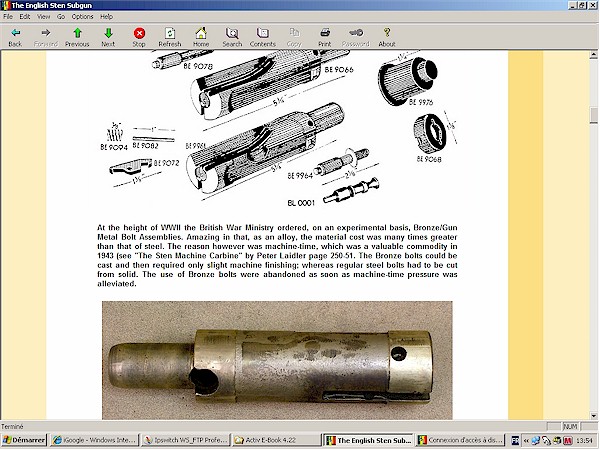Click the NUM status bar indicator
The width and height of the screenshot is (600, 450).
[x=570, y=426]
